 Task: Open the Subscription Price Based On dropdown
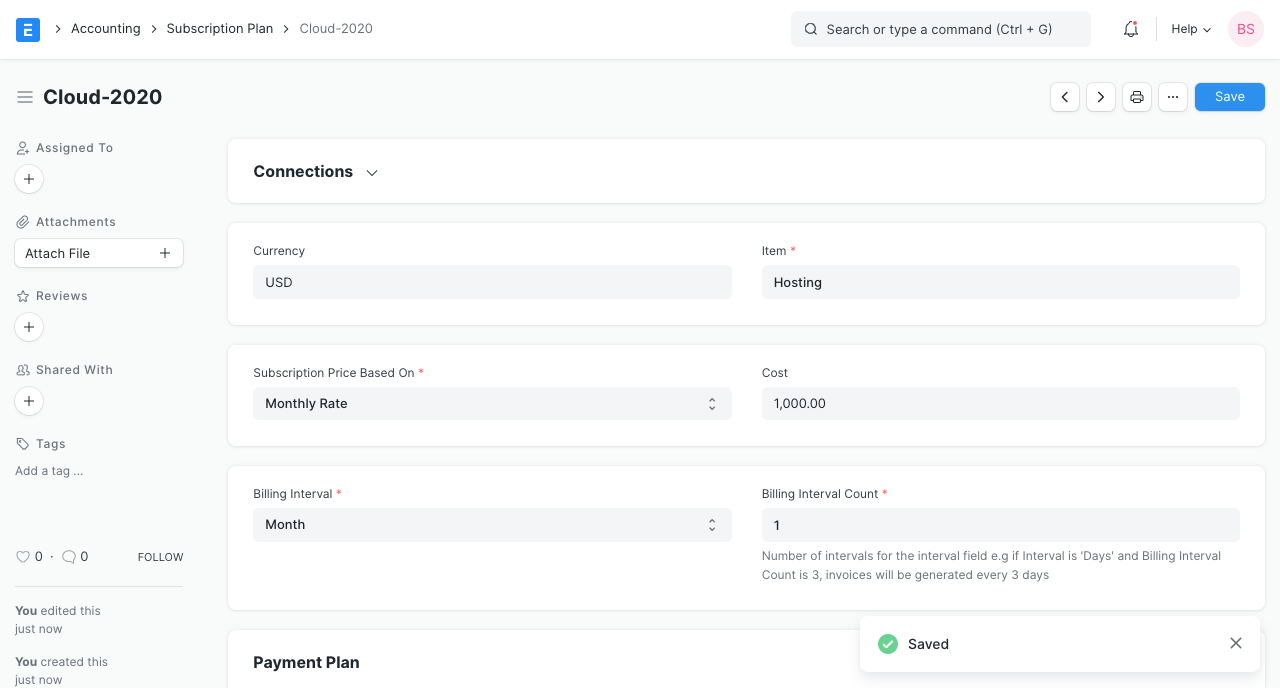491,403
